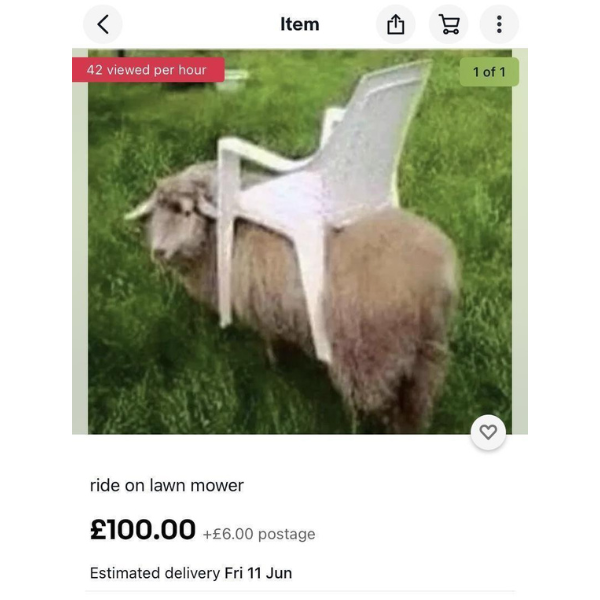
Task: Tap the 'Item' page header title
Action: (300, 24)
